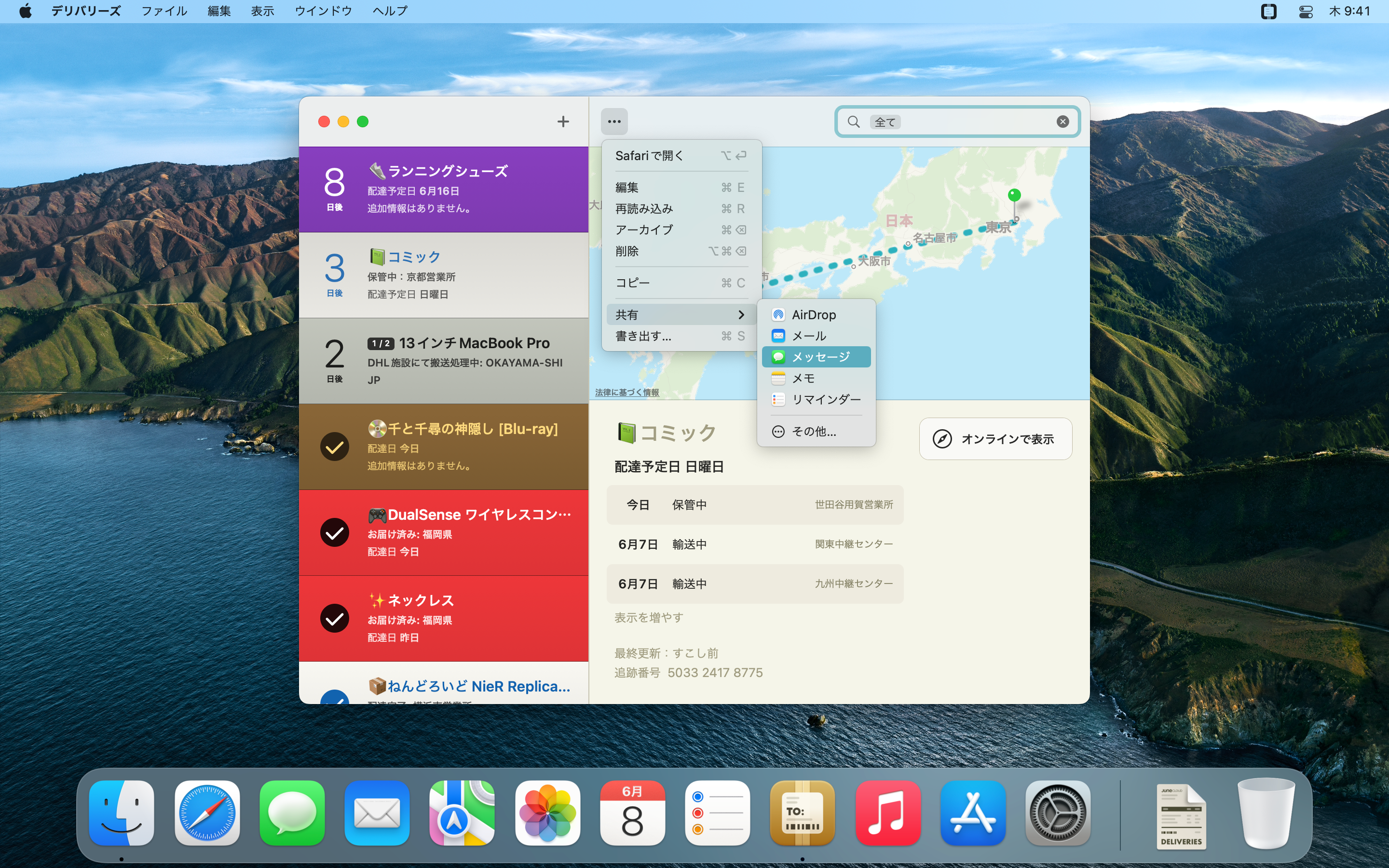Click the search magnifier icon
The width and height of the screenshot is (1389, 868).
pos(854,122)
